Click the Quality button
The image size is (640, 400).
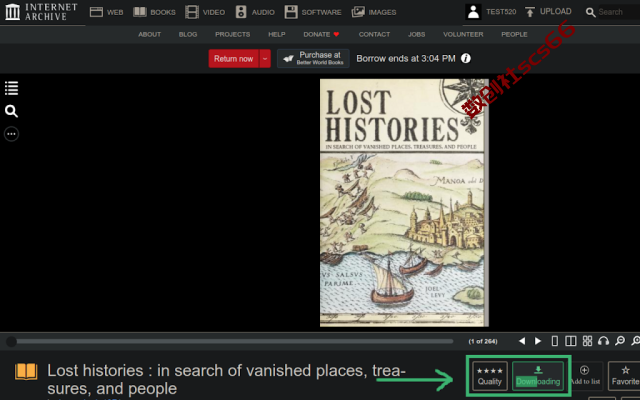(x=489, y=376)
